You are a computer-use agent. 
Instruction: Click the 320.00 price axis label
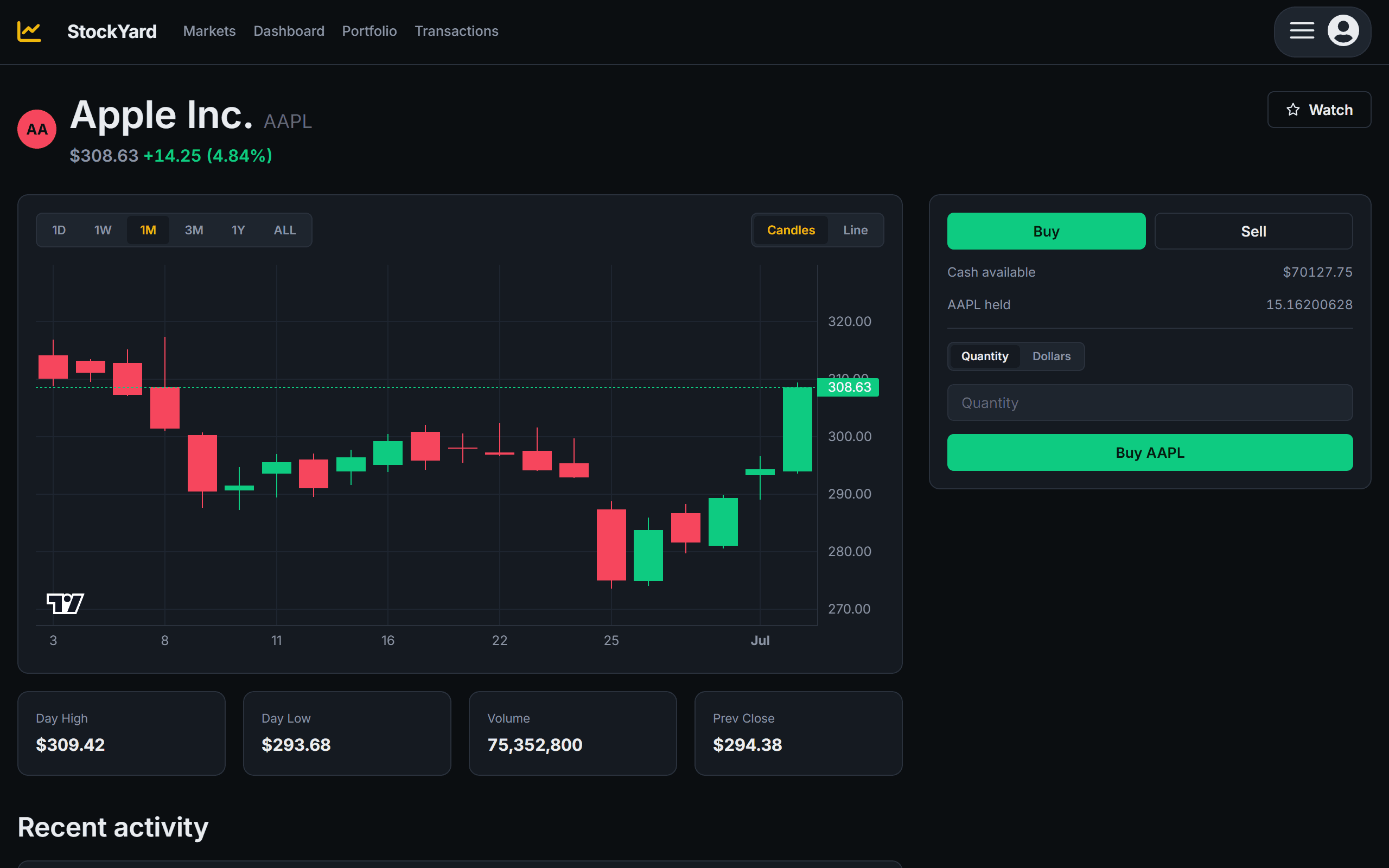coord(849,322)
